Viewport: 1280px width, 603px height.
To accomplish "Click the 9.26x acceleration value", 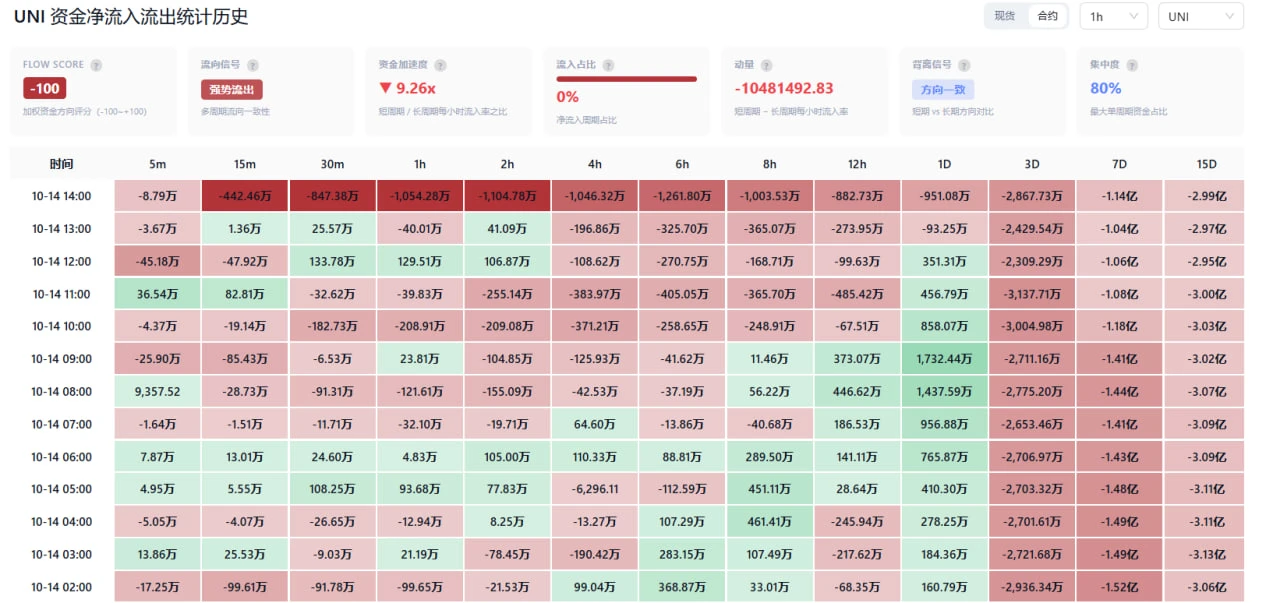I will click(x=416, y=88).
